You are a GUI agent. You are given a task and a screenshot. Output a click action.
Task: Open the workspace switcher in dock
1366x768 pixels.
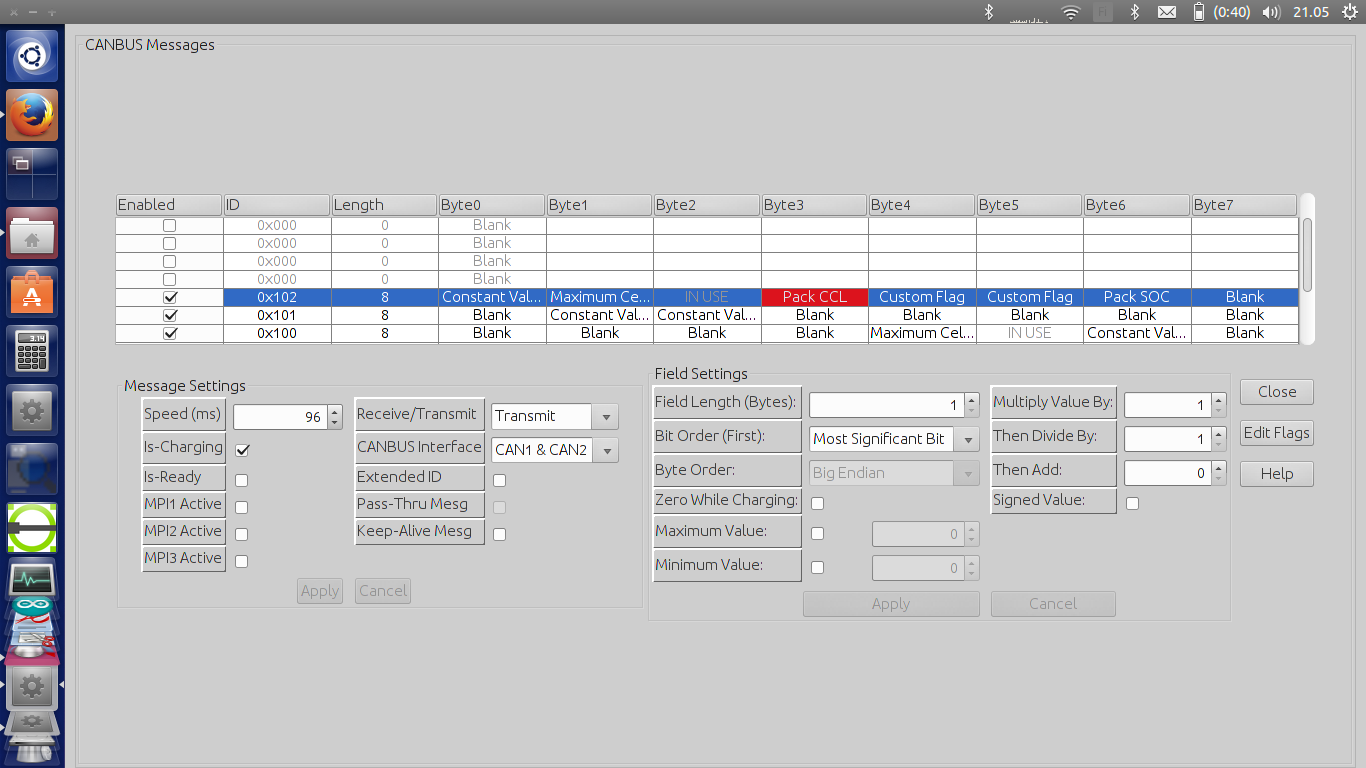point(32,174)
